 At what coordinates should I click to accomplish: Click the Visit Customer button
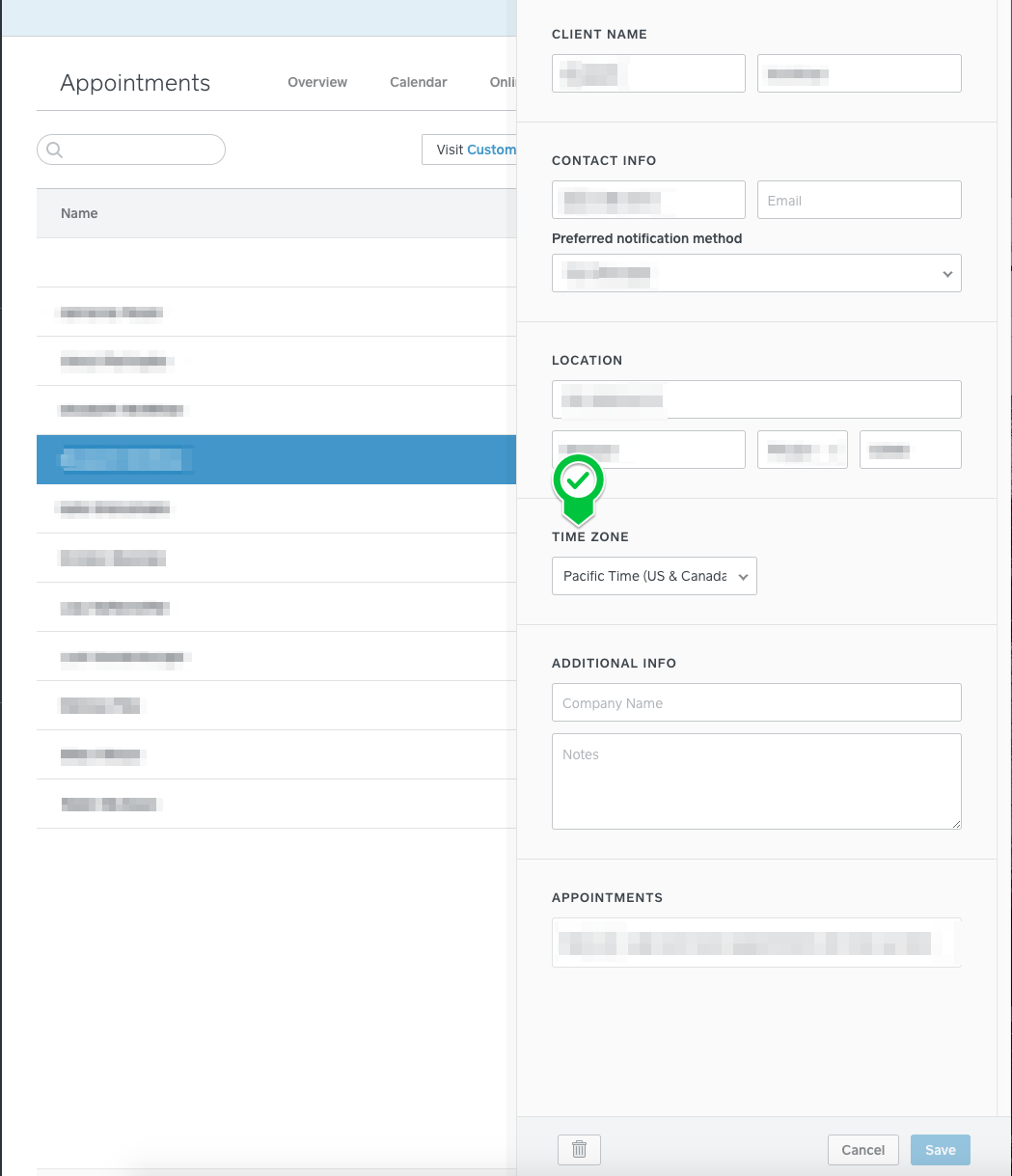(x=470, y=150)
